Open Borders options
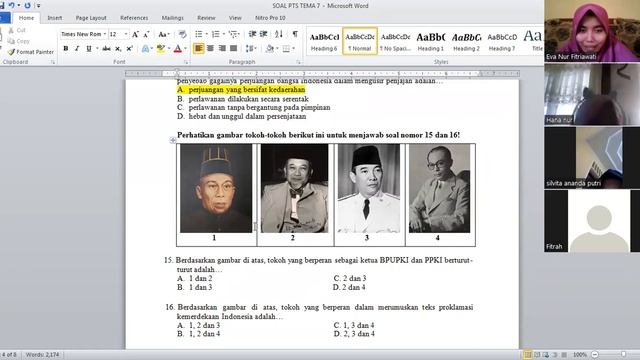 tap(288, 49)
